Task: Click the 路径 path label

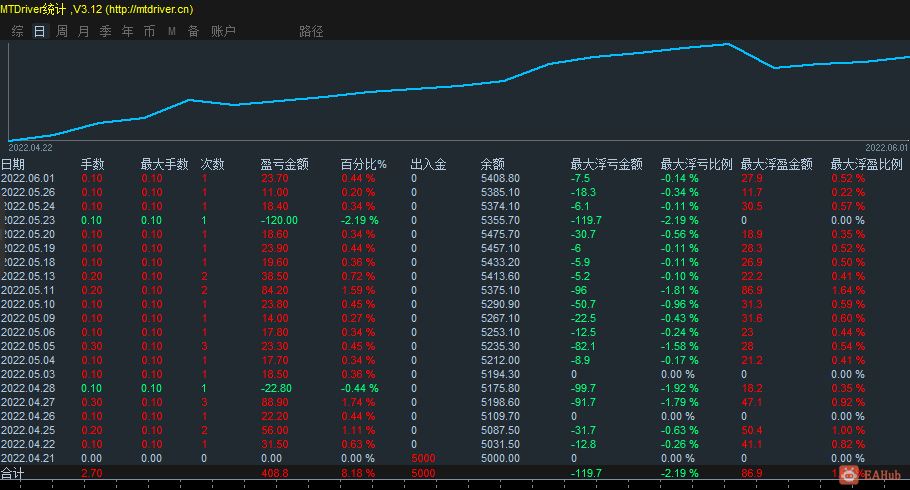Action: point(311,31)
